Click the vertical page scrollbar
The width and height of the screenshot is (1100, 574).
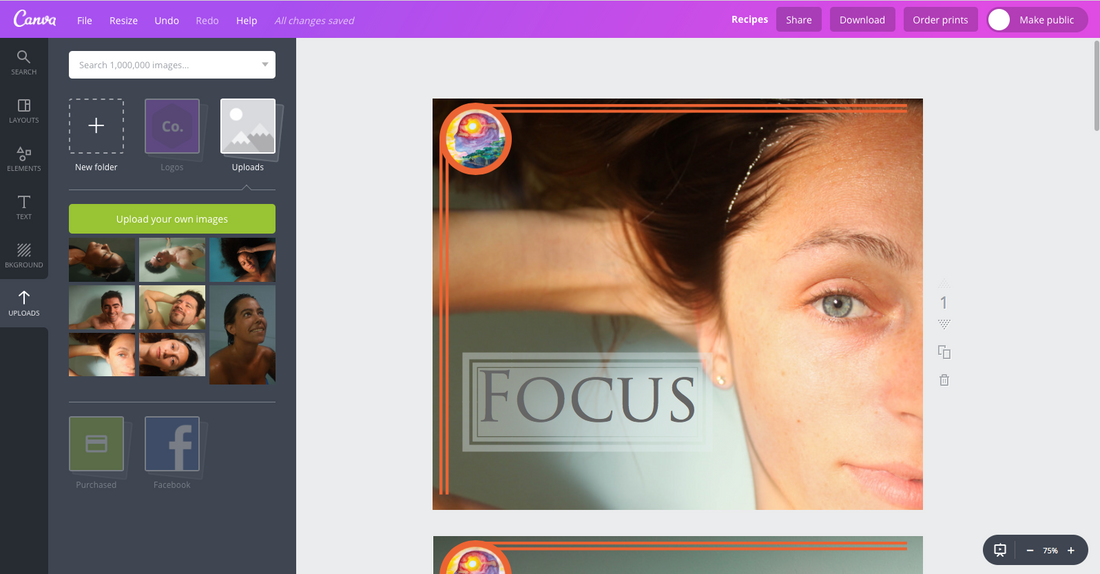tap(1096, 86)
